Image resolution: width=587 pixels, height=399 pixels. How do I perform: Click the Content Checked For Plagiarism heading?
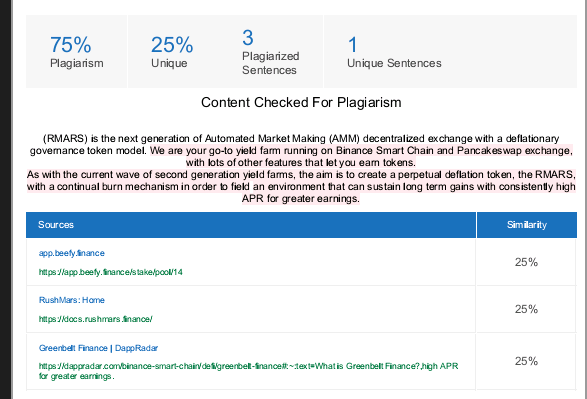pyautogui.click(x=301, y=103)
